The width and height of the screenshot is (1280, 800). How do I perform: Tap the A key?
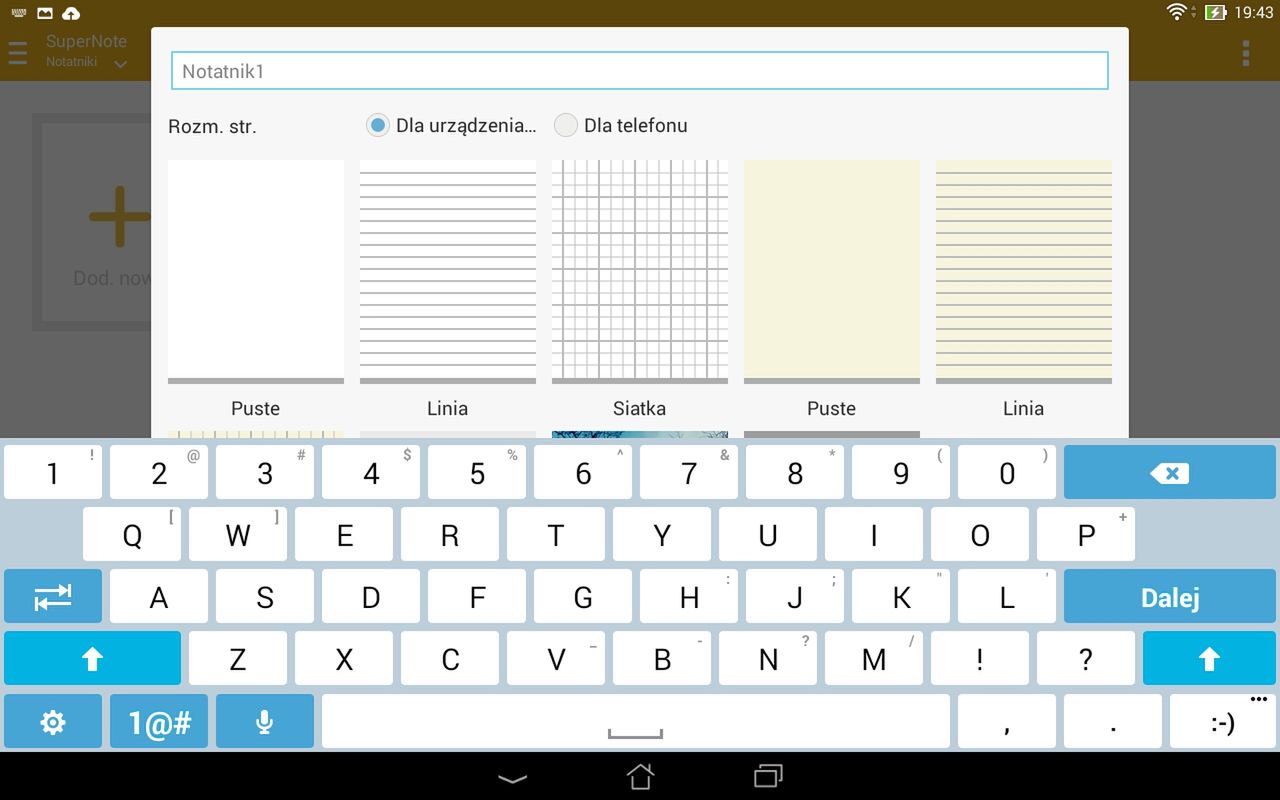pyautogui.click(x=159, y=597)
